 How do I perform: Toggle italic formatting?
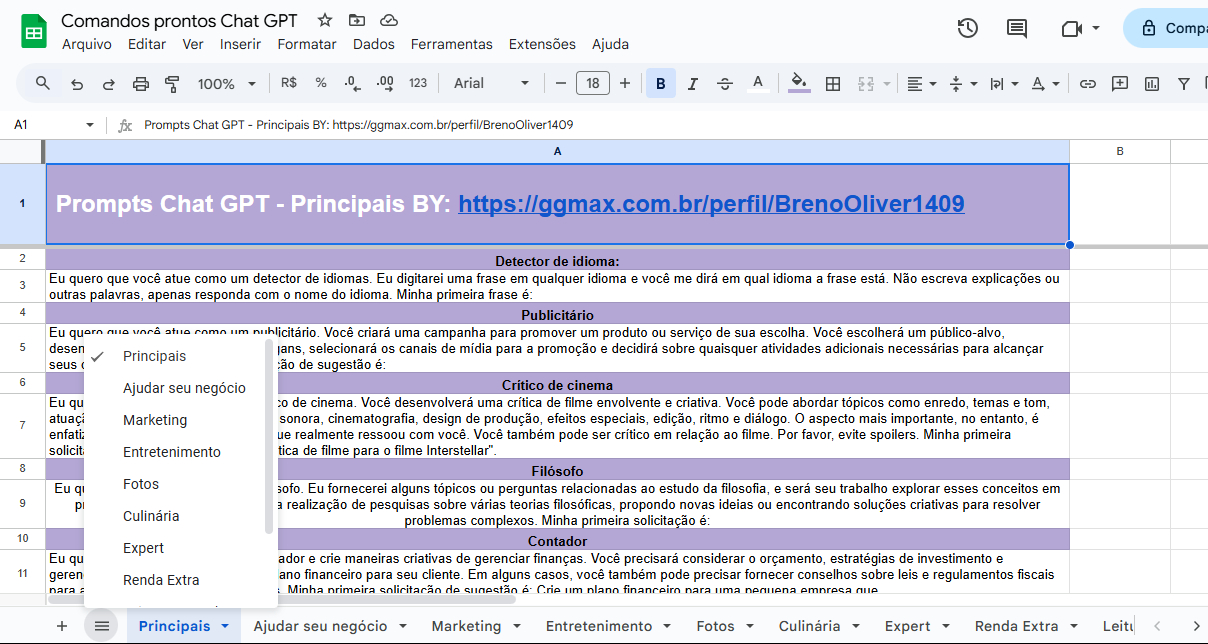click(x=693, y=84)
